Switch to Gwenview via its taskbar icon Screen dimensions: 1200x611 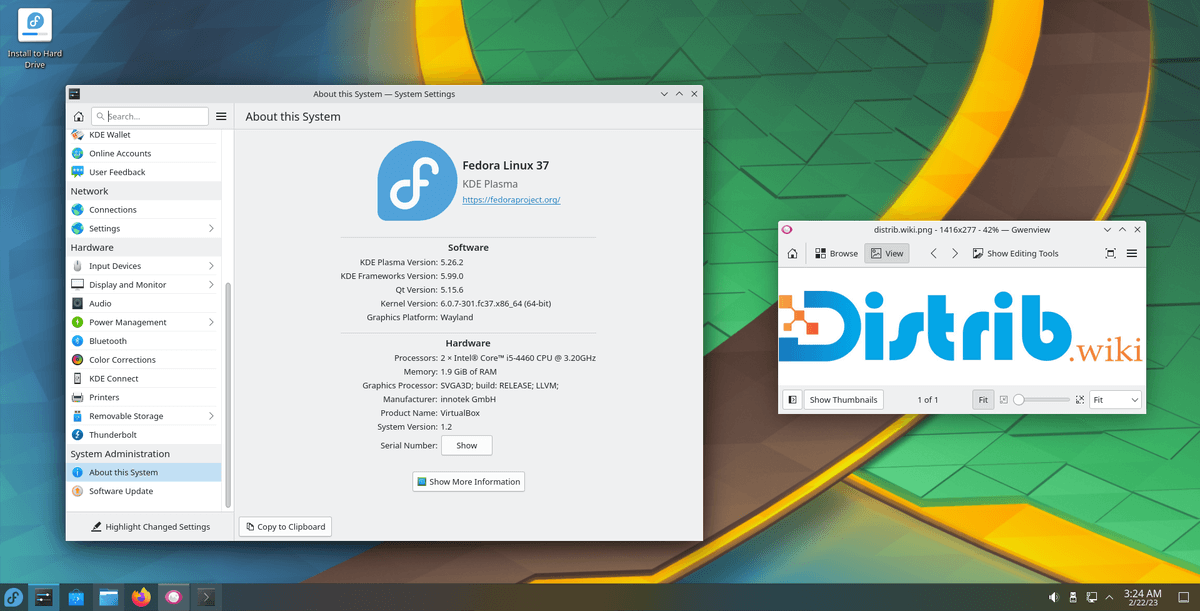pyautogui.click(x=174, y=597)
